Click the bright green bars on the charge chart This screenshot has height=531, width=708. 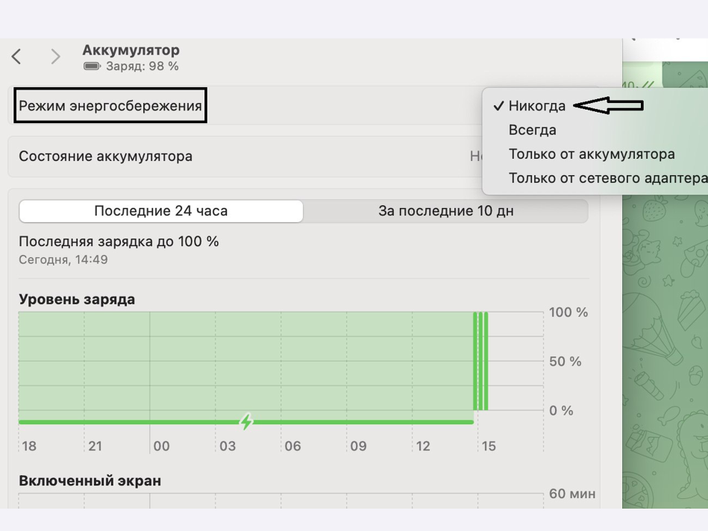(480, 361)
